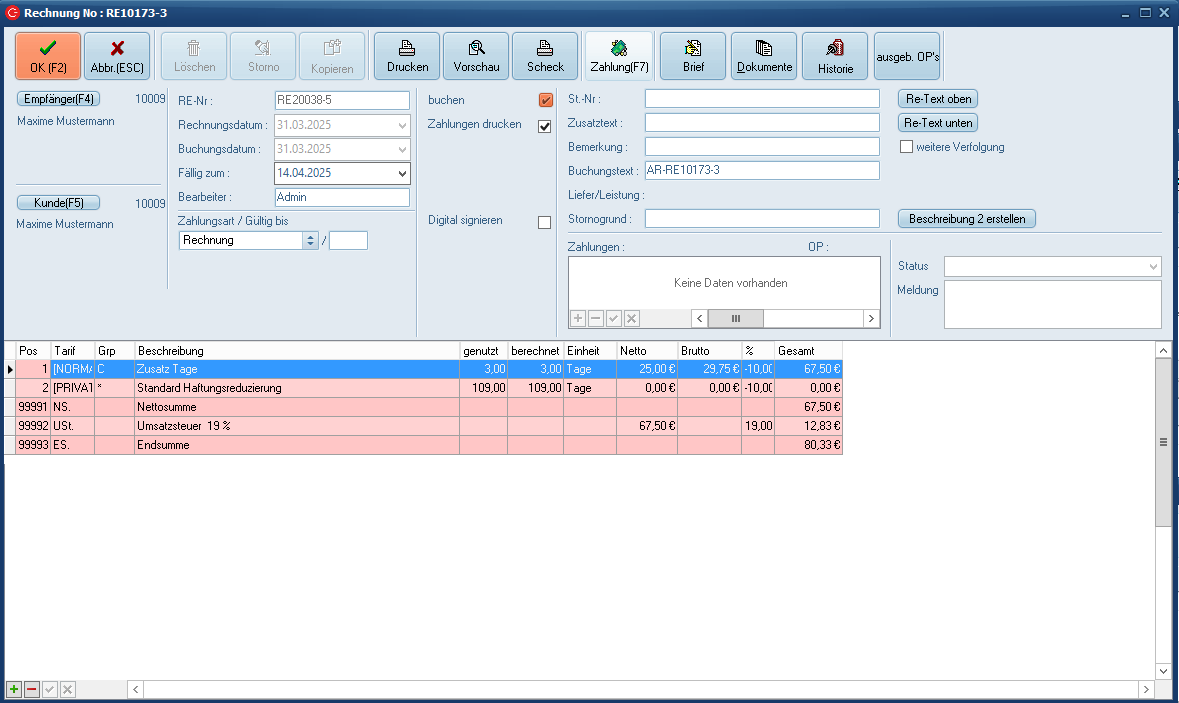Open Zahlung(F7) payment dialog
Viewport: 1179px width, 703px height.
click(619, 56)
